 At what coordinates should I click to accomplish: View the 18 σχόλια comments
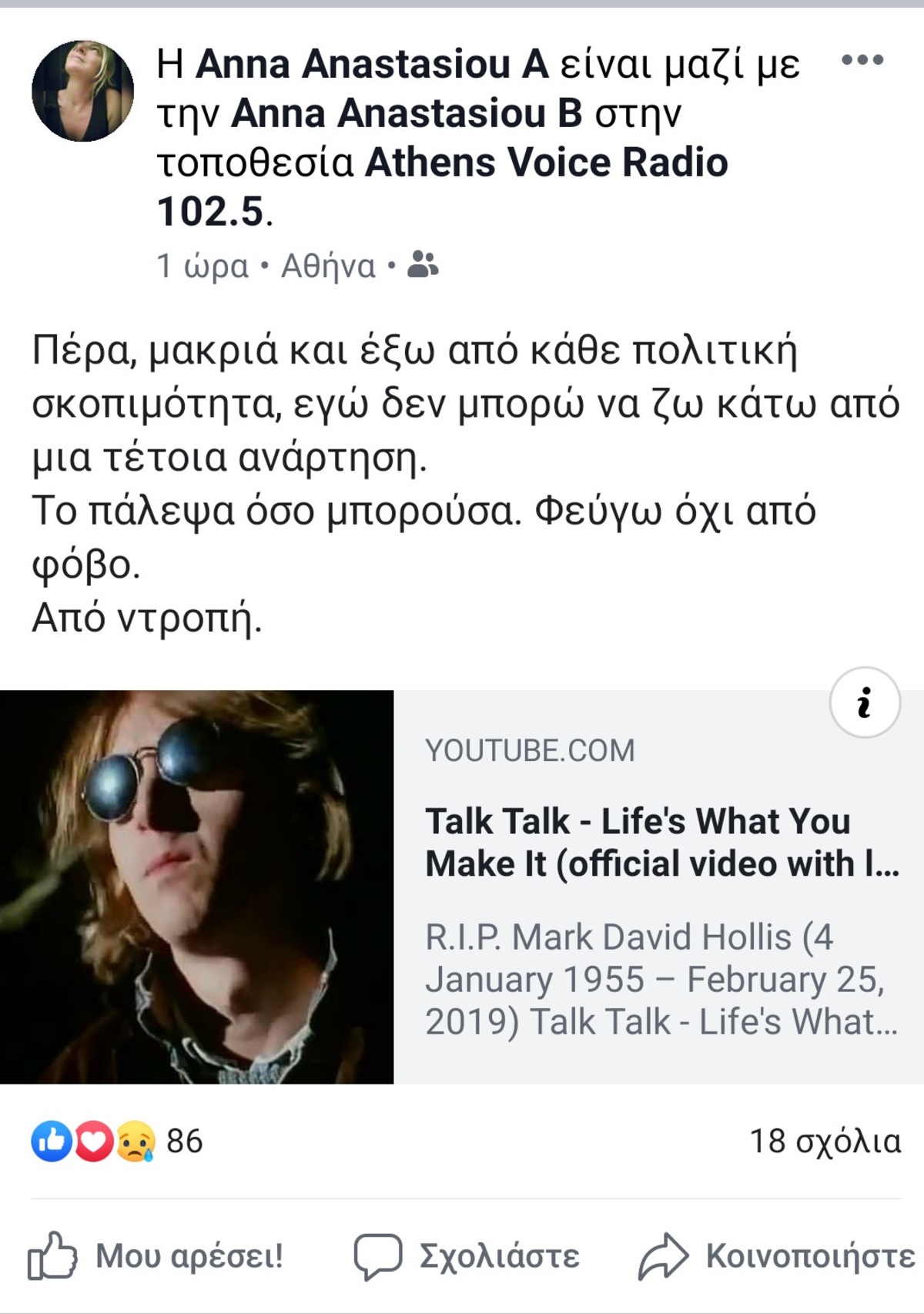pyautogui.click(x=825, y=1141)
